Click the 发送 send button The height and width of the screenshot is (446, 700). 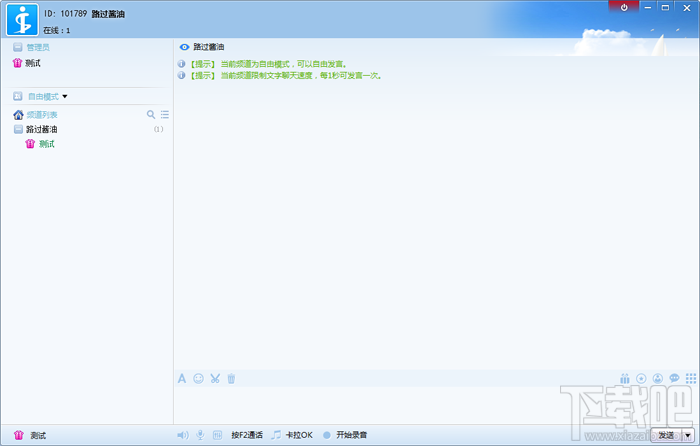tap(666, 435)
